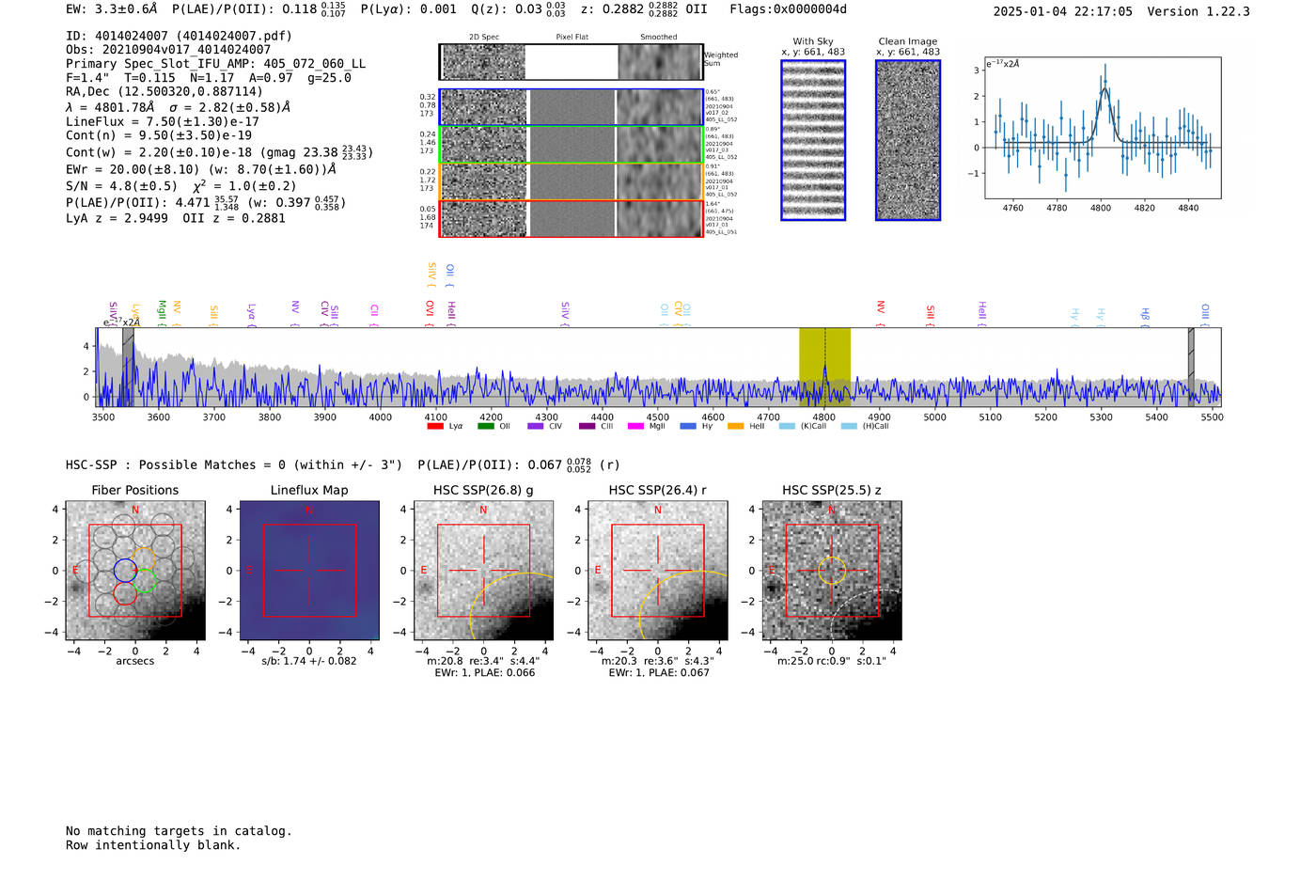Select the green-bordered 2D spectrum row

tap(571, 144)
